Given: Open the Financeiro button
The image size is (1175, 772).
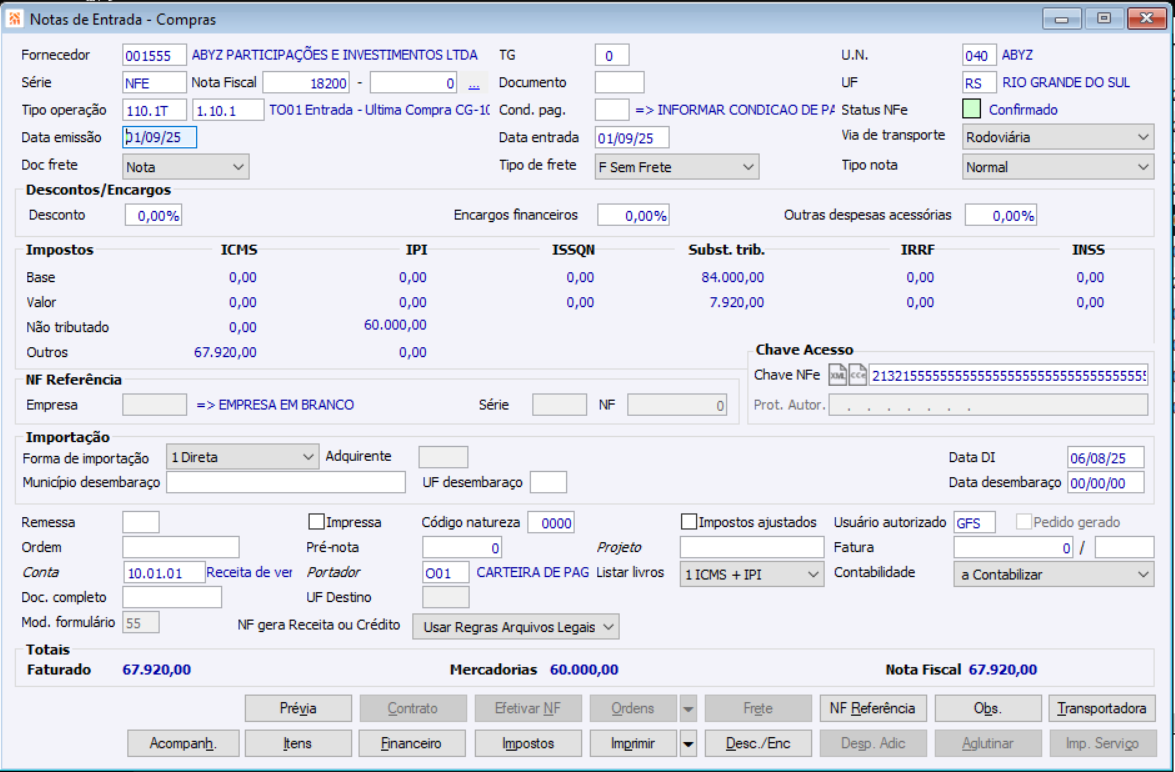Looking at the screenshot, I should (x=412, y=743).
